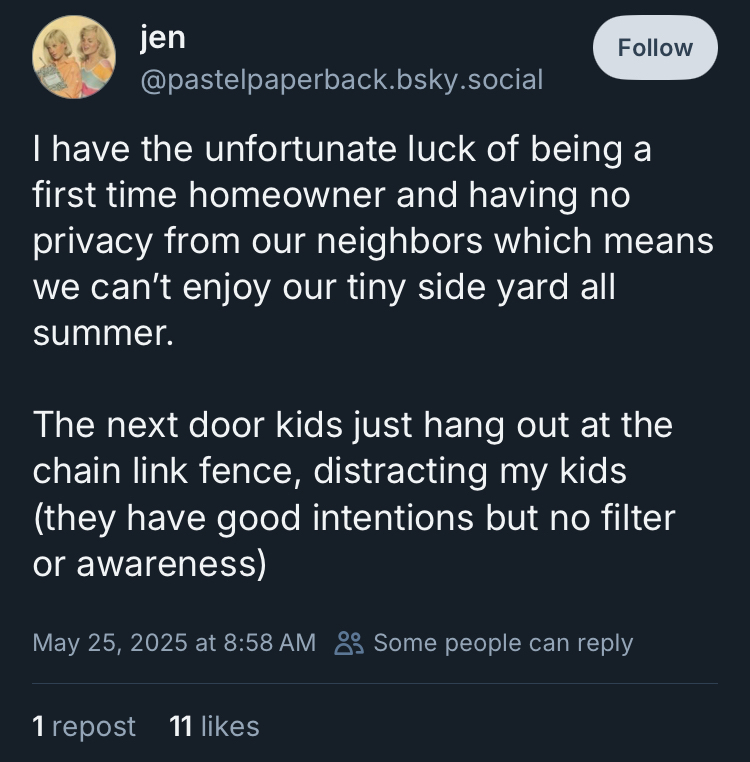Open the @pastelpaperback.bsky.social handle link
750x762 pixels.
[341, 78]
